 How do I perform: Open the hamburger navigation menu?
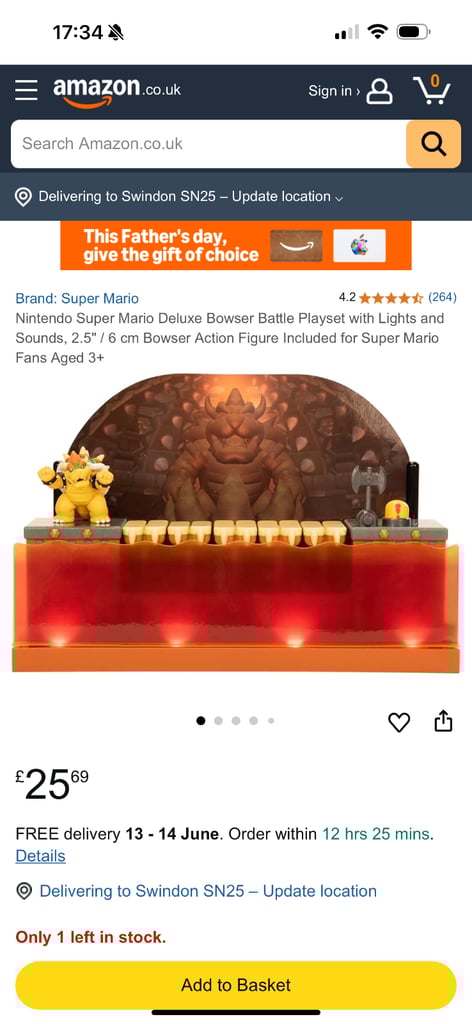[x=26, y=90]
